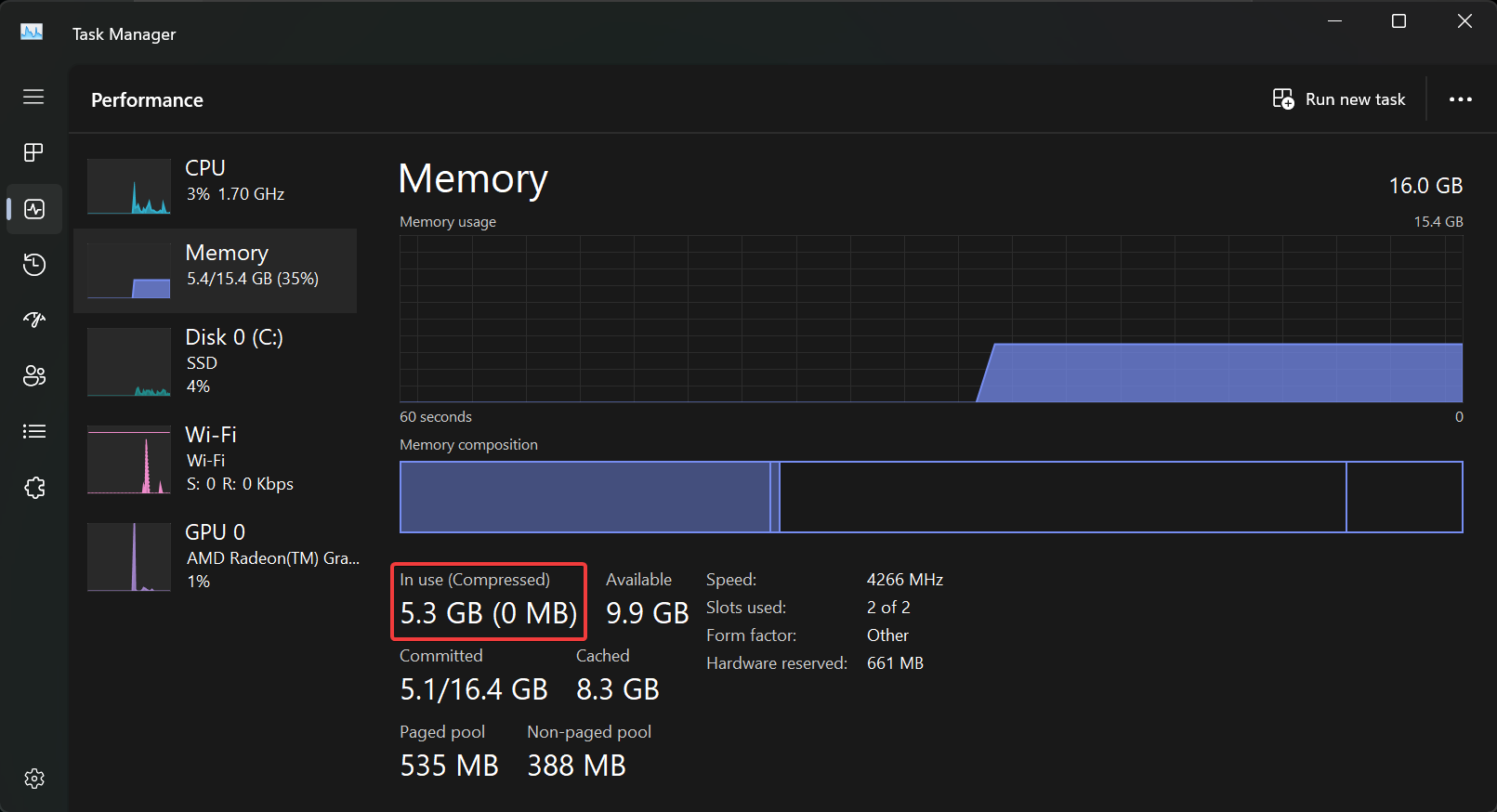Screen dimensions: 1497x812
Task: Switch to the Users page icon
Action: (33, 375)
